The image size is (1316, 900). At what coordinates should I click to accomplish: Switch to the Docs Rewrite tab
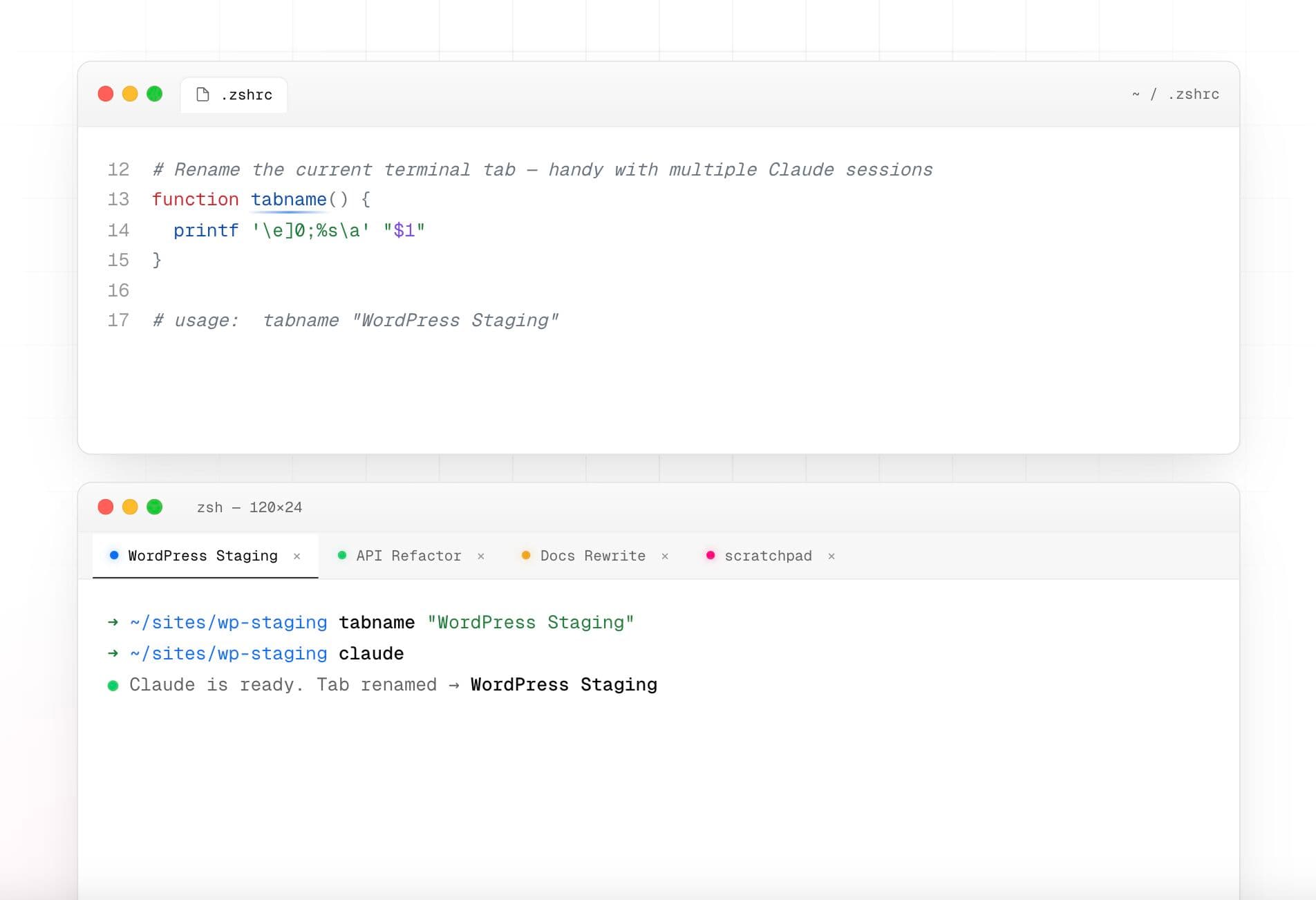click(x=593, y=556)
